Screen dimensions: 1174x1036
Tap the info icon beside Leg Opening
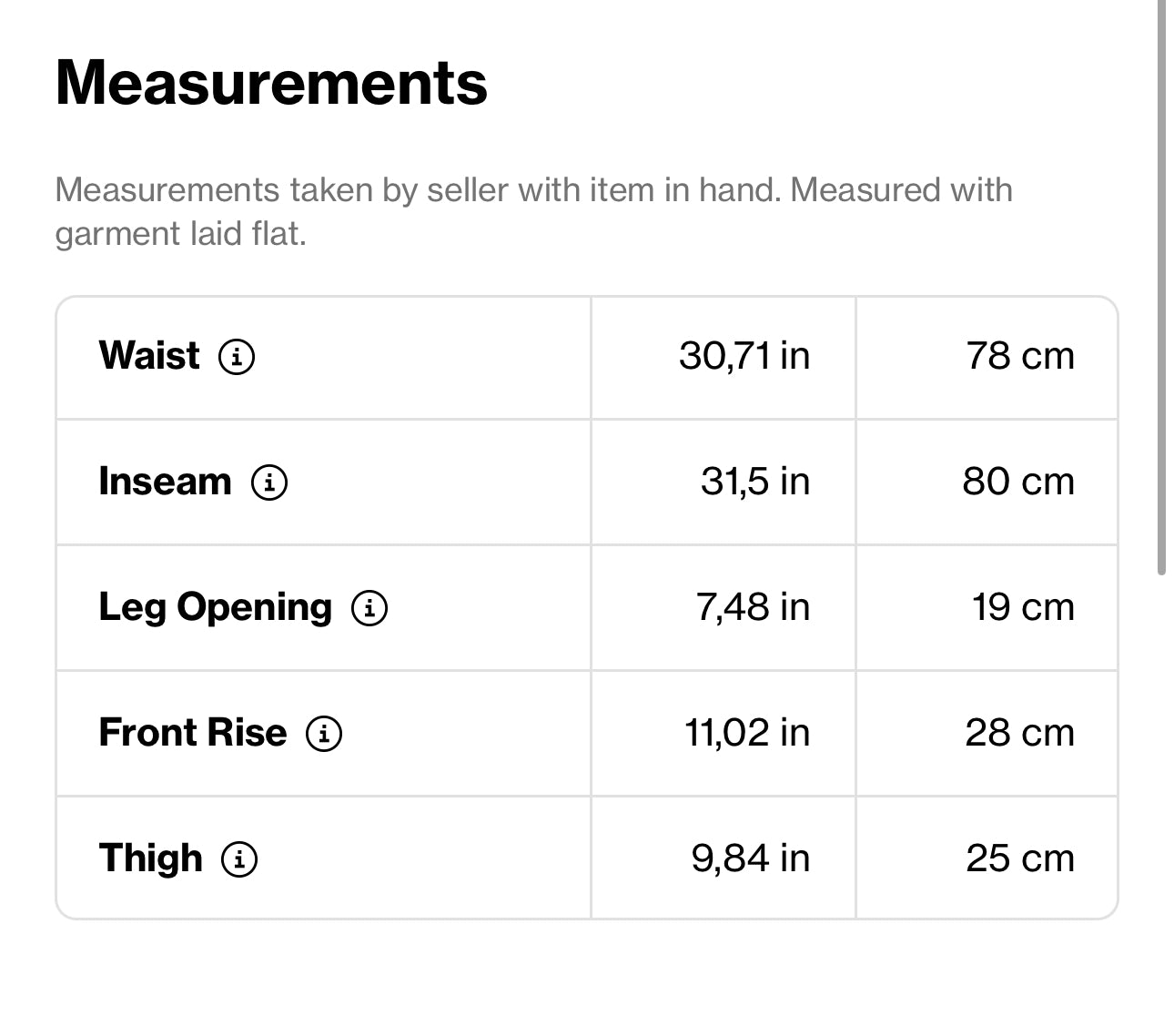[369, 607]
